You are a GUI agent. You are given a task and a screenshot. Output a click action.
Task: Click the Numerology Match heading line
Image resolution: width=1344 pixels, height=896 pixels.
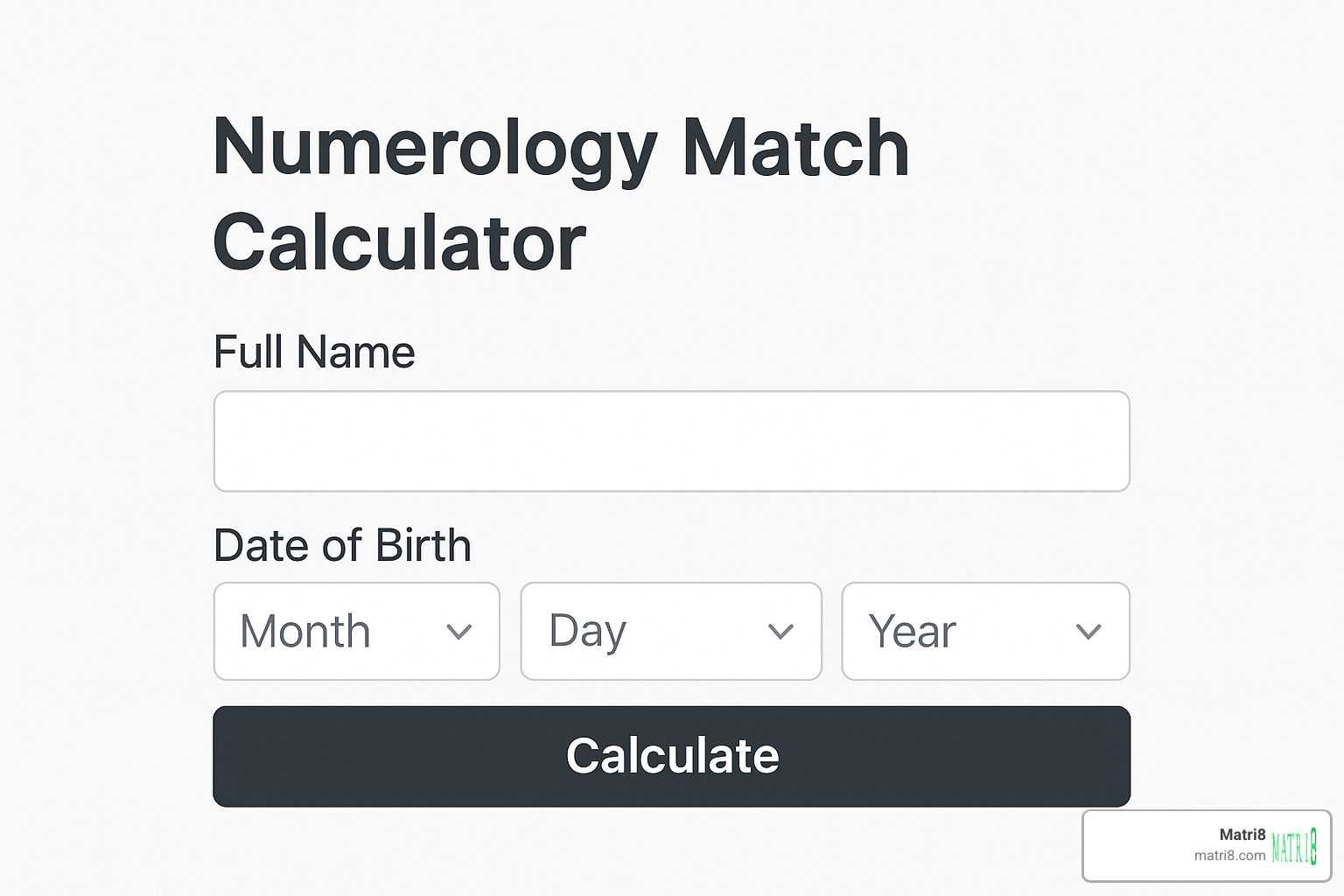point(560,147)
